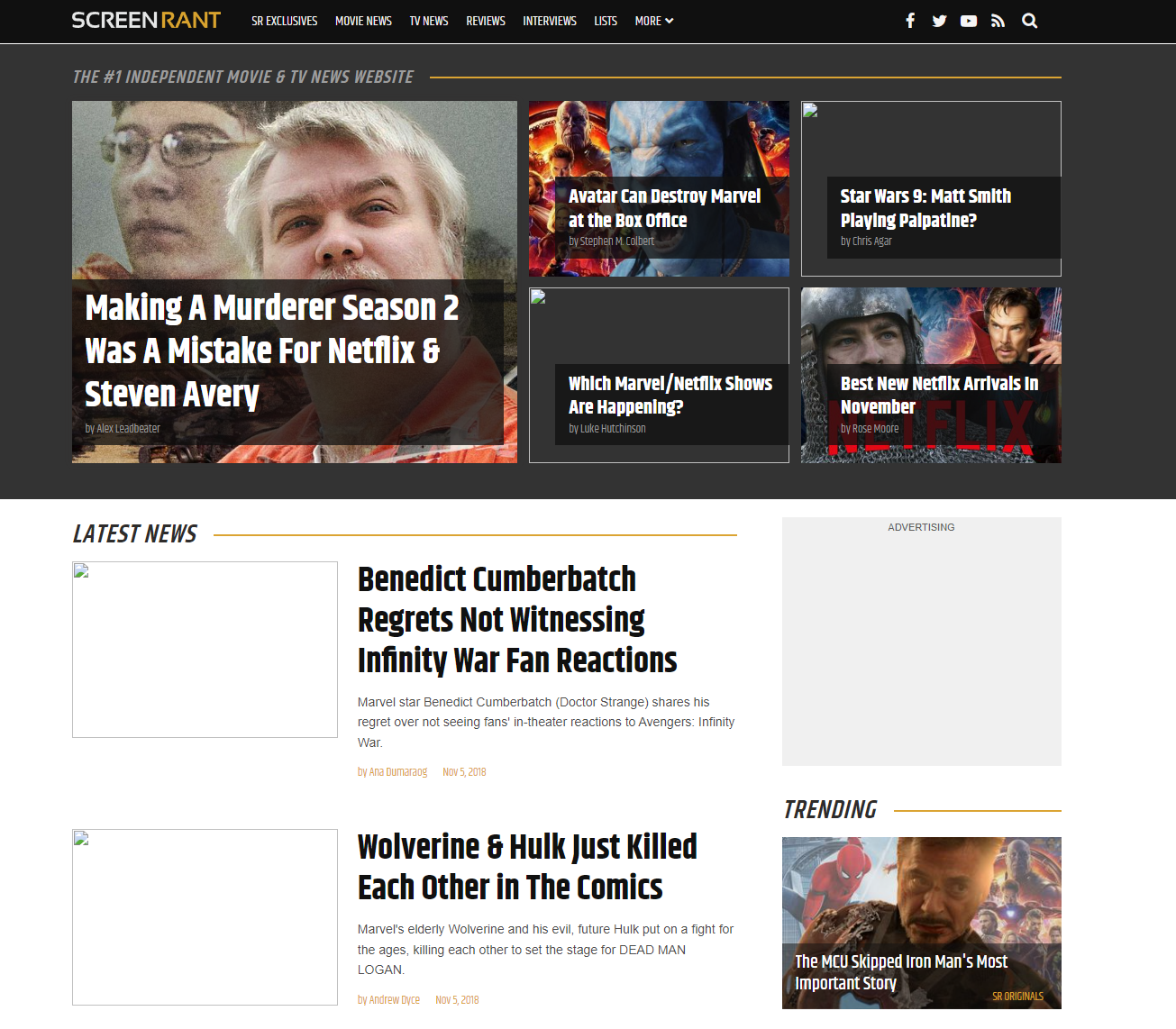The image size is (1176, 1029).
Task: Go to the TV News section
Action: 429,21
